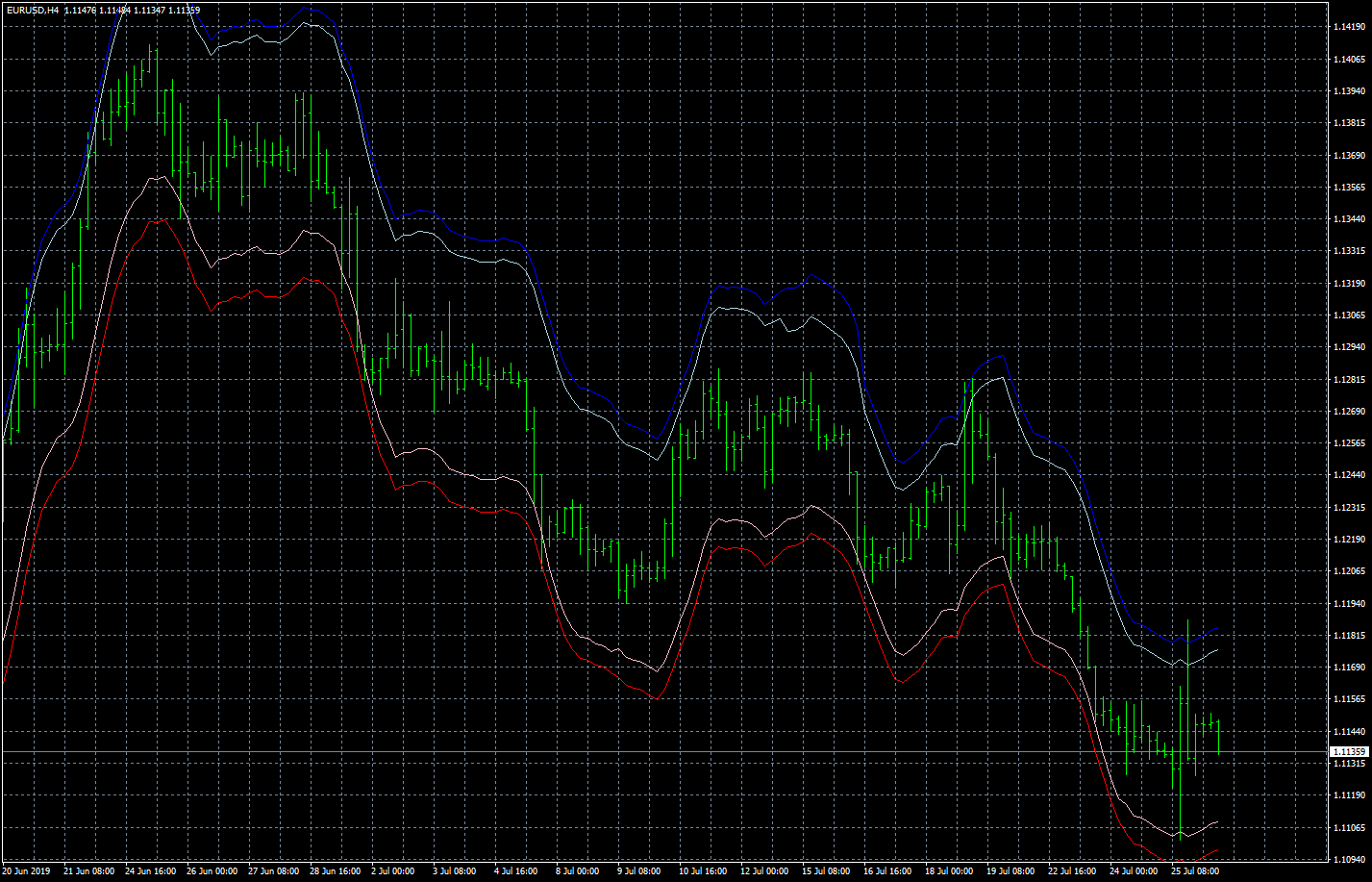The image size is (1372, 882).
Task: Select the 1.12190 price scale value
Action: pyautogui.click(x=1348, y=540)
